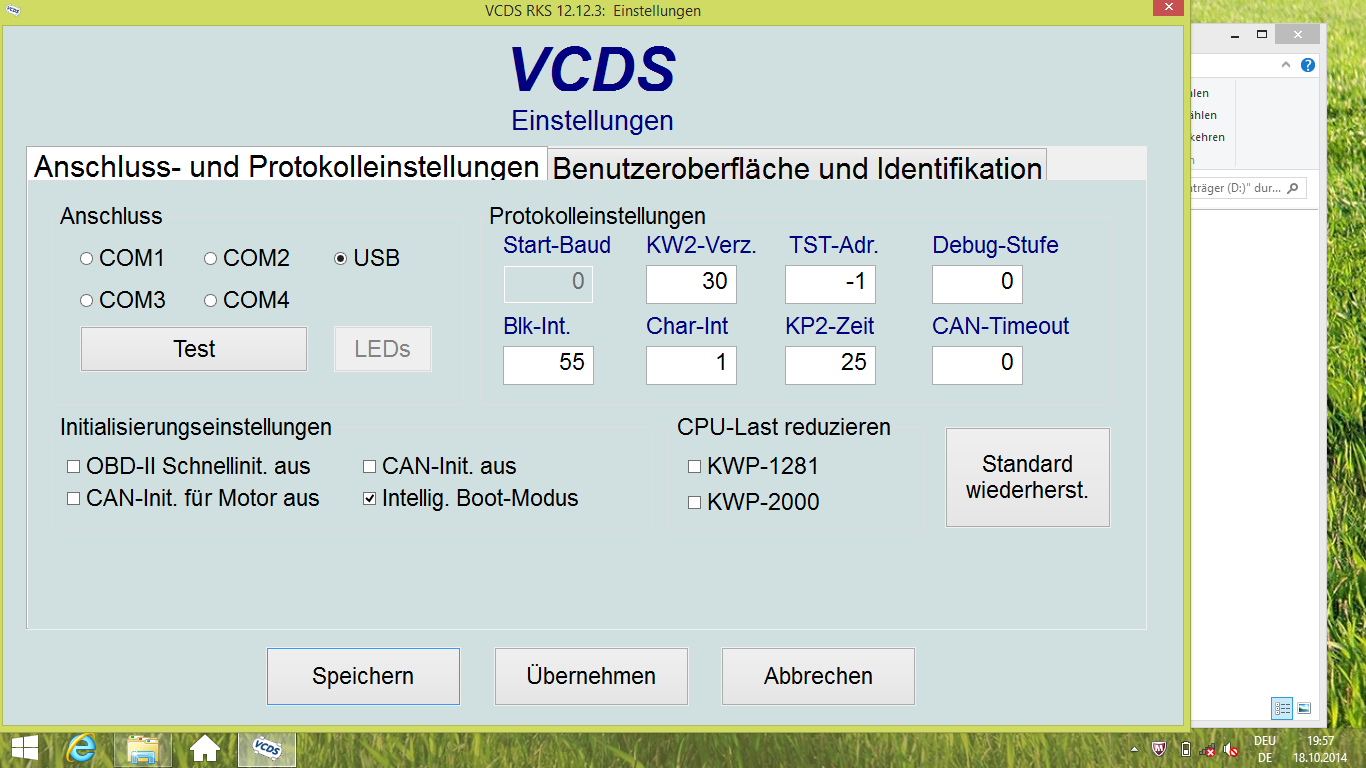Open the clock showing 19:57
The height and width of the screenshot is (768, 1366).
click(x=1321, y=749)
